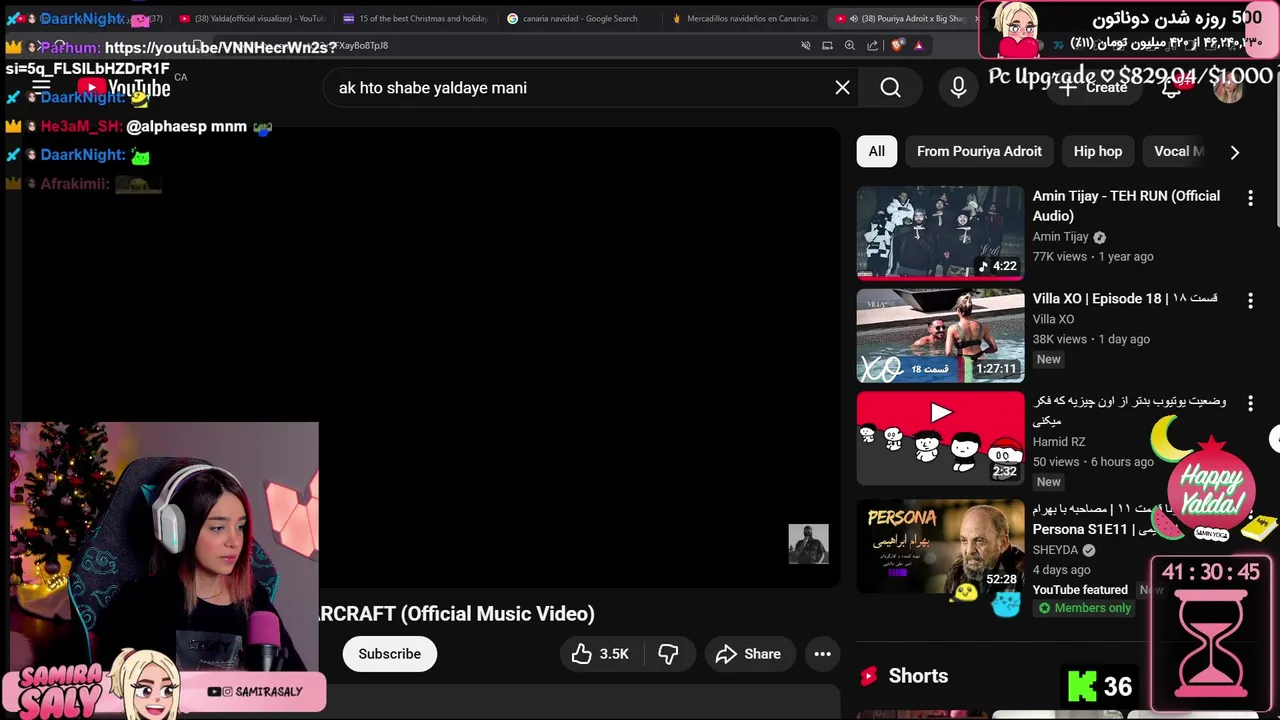Open the Create upload menu

[1093, 88]
